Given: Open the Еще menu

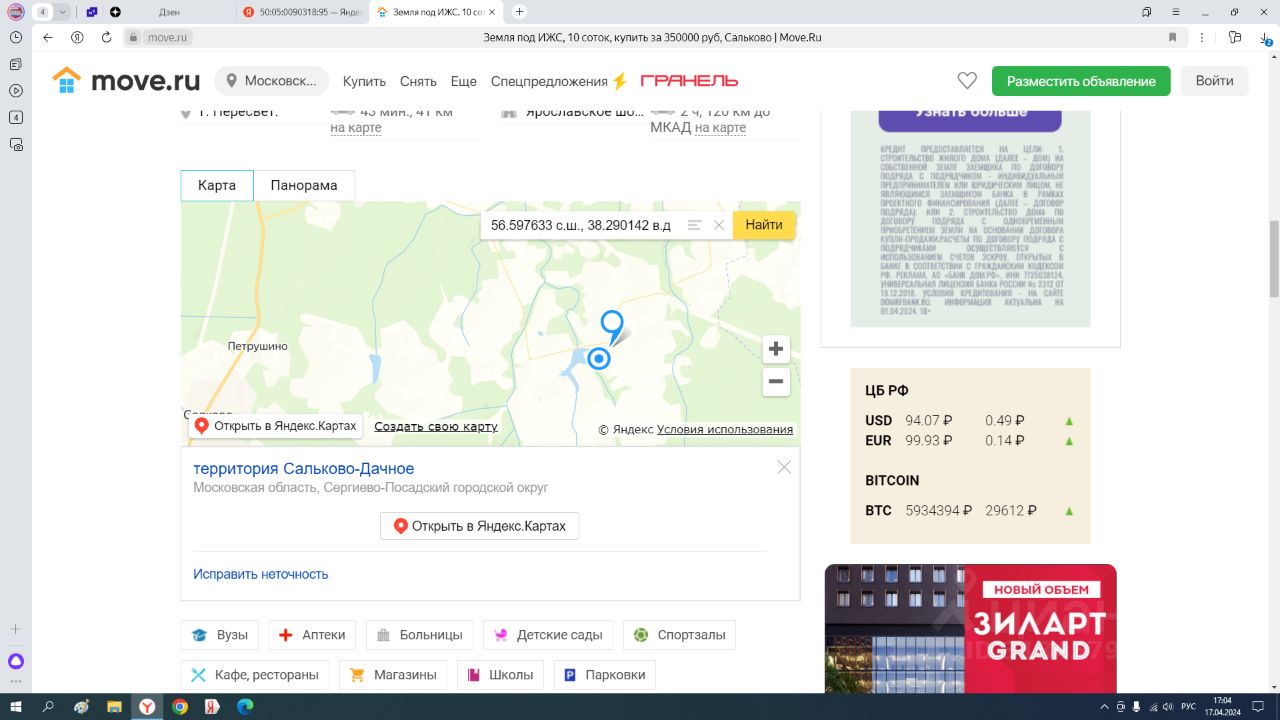Looking at the screenshot, I should [x=464, y=81].
